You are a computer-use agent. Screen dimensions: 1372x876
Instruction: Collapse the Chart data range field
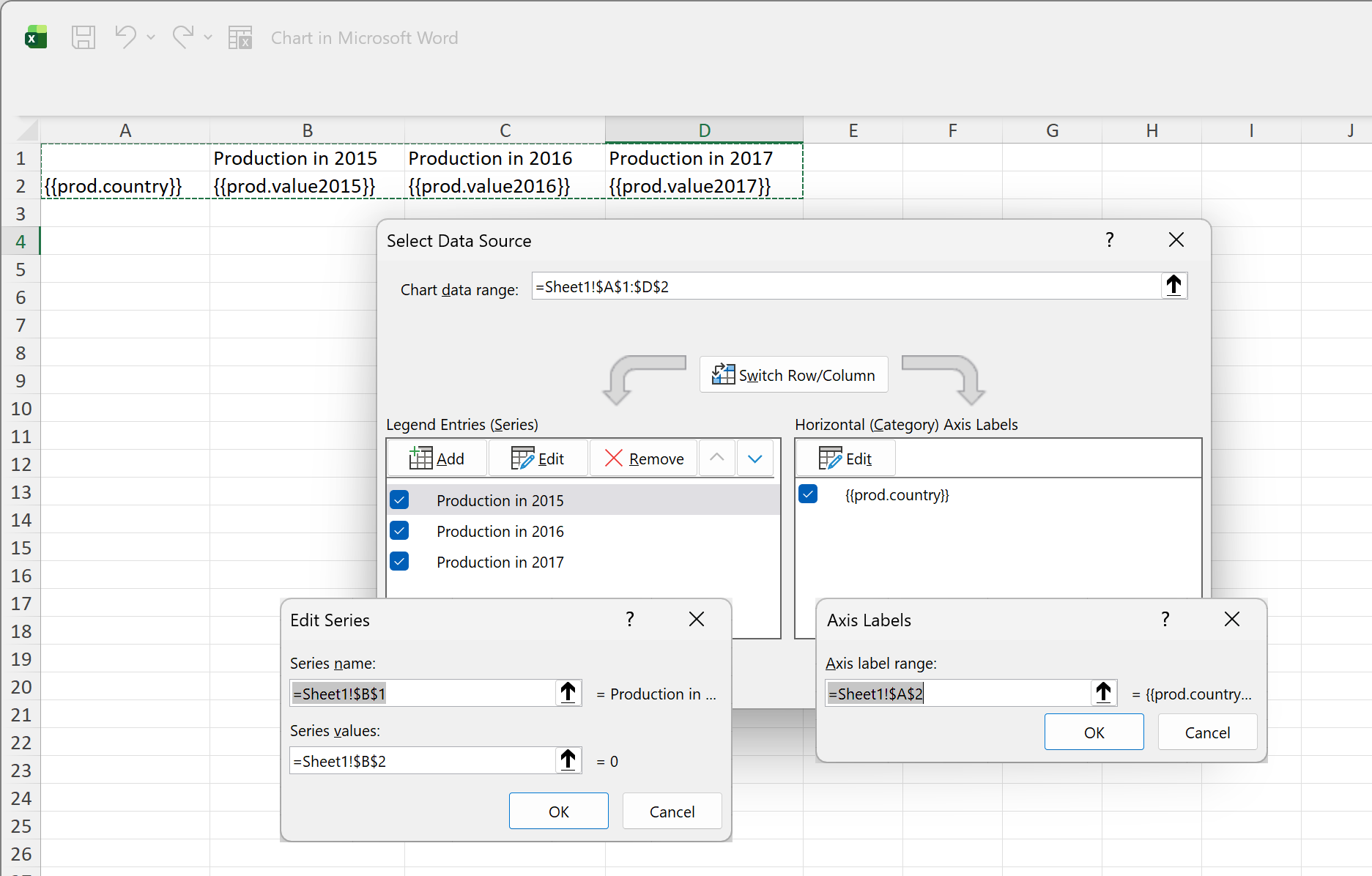click(1174, 286)
